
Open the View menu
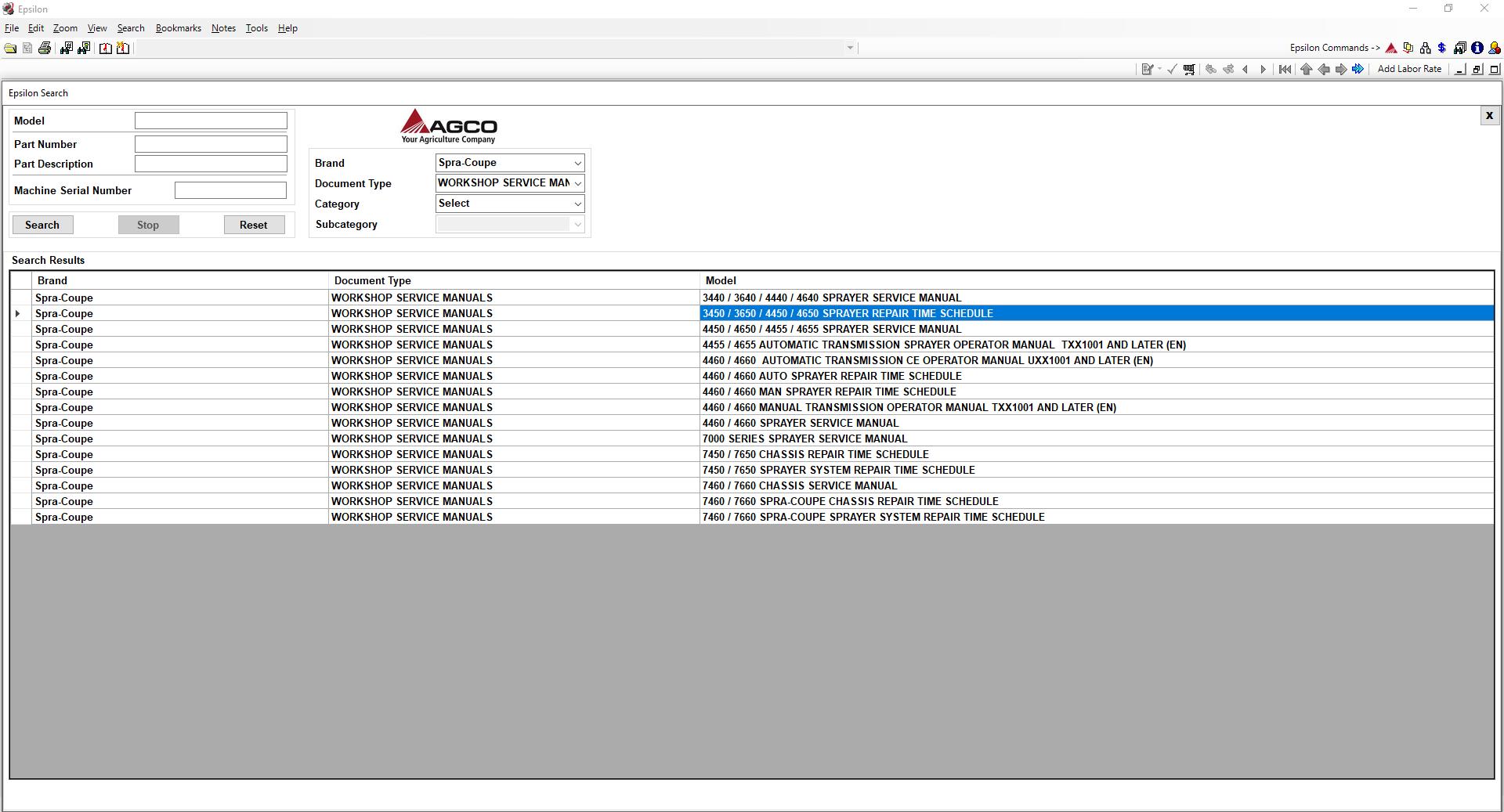coord(97,28)
